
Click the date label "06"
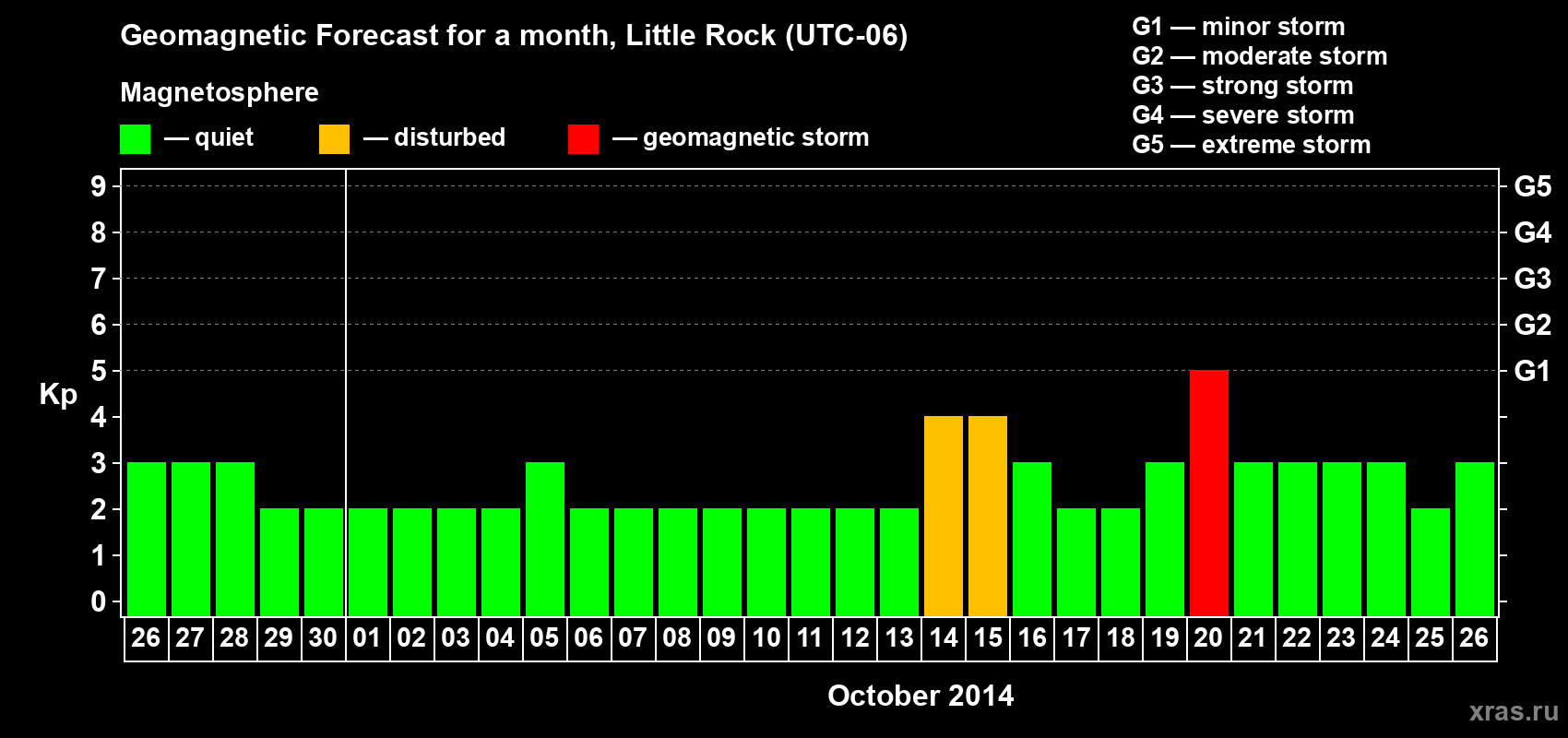point(588,638)
